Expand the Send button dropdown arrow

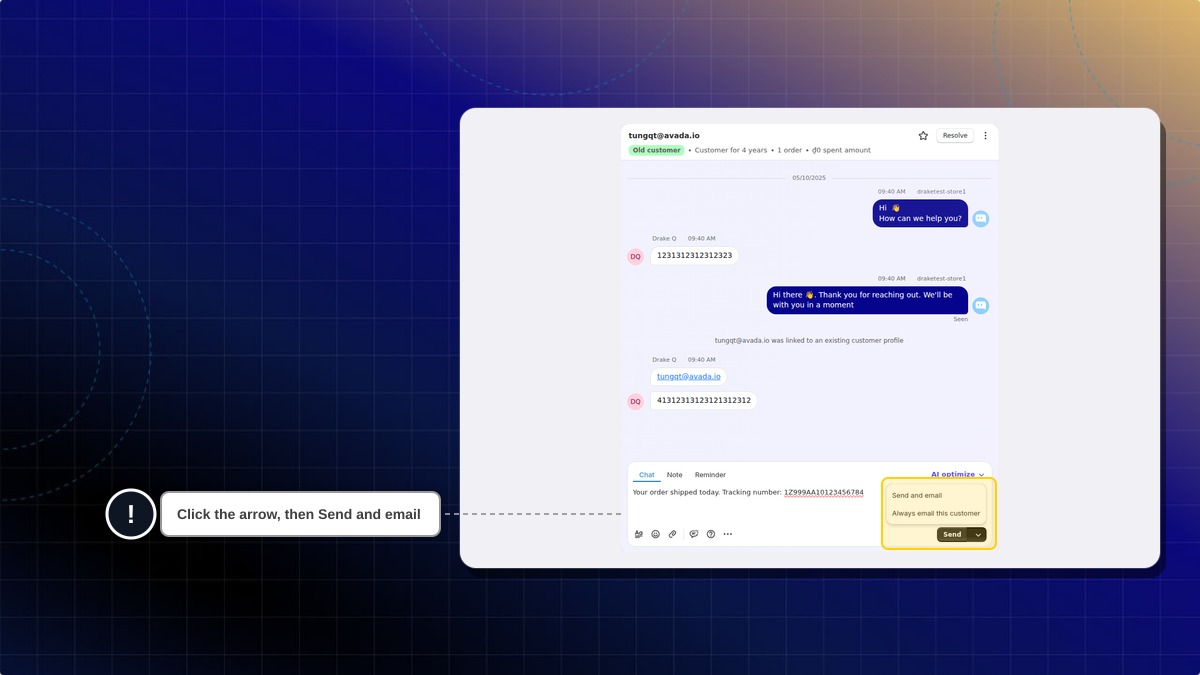point(978,535)
